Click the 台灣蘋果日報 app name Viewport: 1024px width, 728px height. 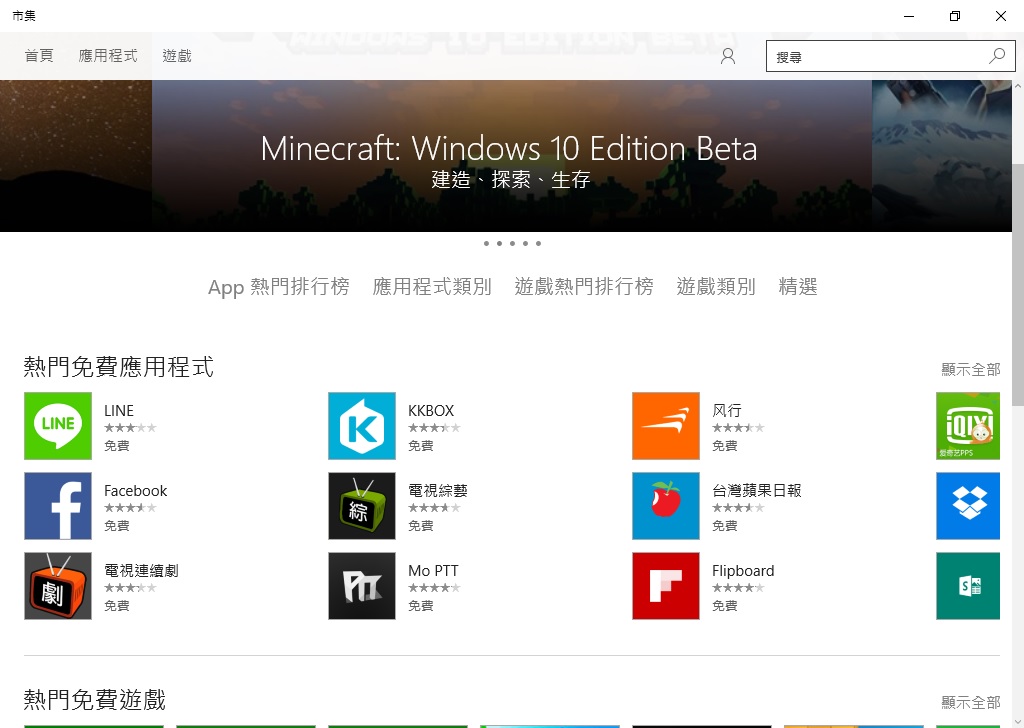(757, 491)
